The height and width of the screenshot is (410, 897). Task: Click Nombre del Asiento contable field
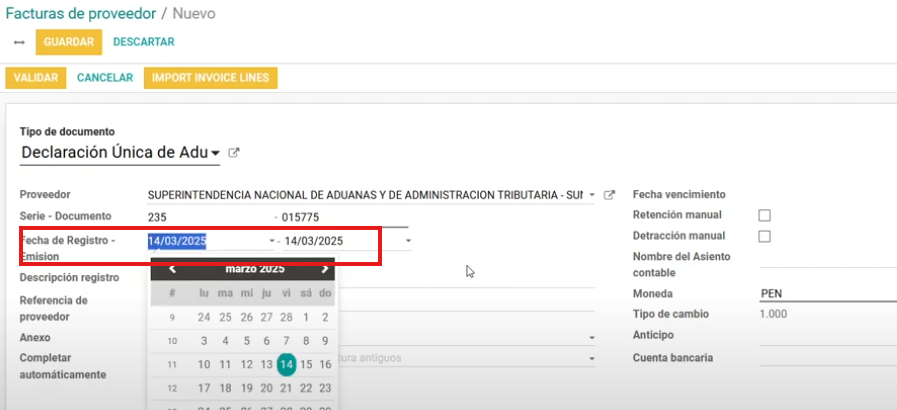(x=828, y=261)
